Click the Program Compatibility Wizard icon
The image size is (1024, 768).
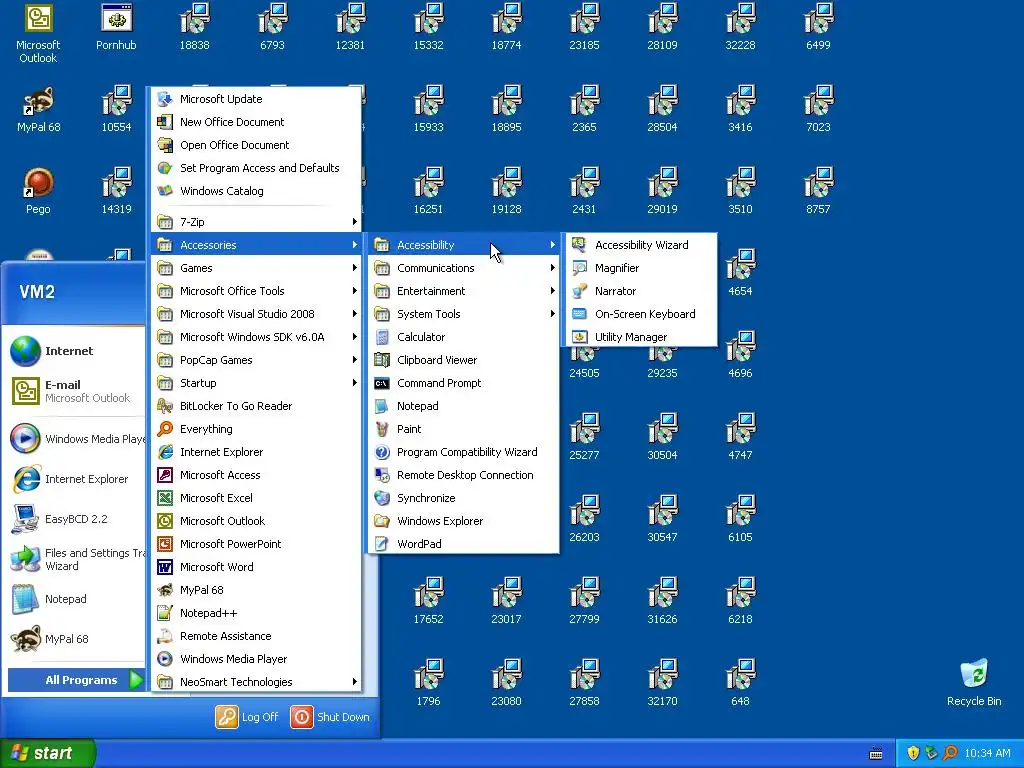click(382, 452)
